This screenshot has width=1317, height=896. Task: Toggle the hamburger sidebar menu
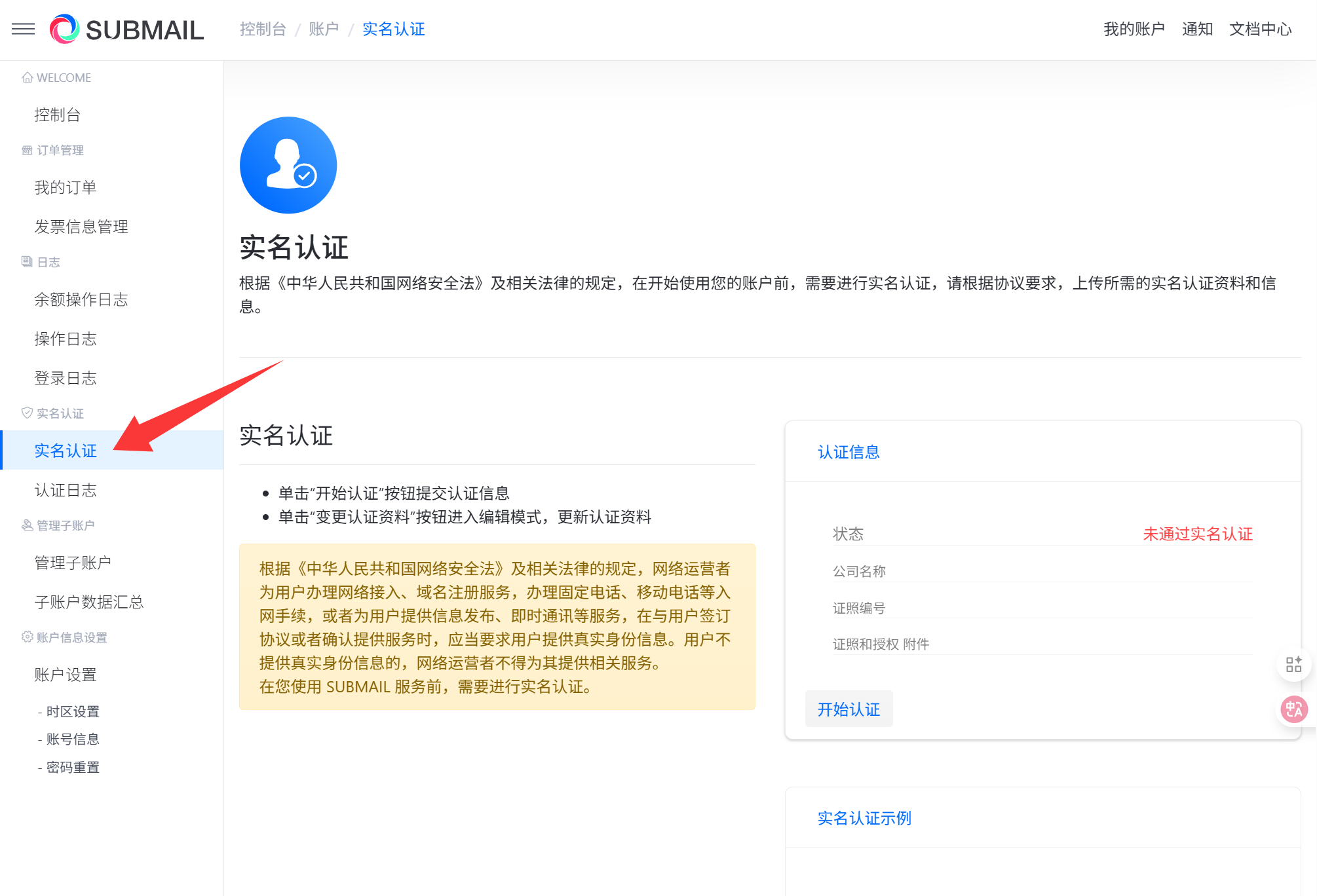pyautogui.click(x=23, y=29)
